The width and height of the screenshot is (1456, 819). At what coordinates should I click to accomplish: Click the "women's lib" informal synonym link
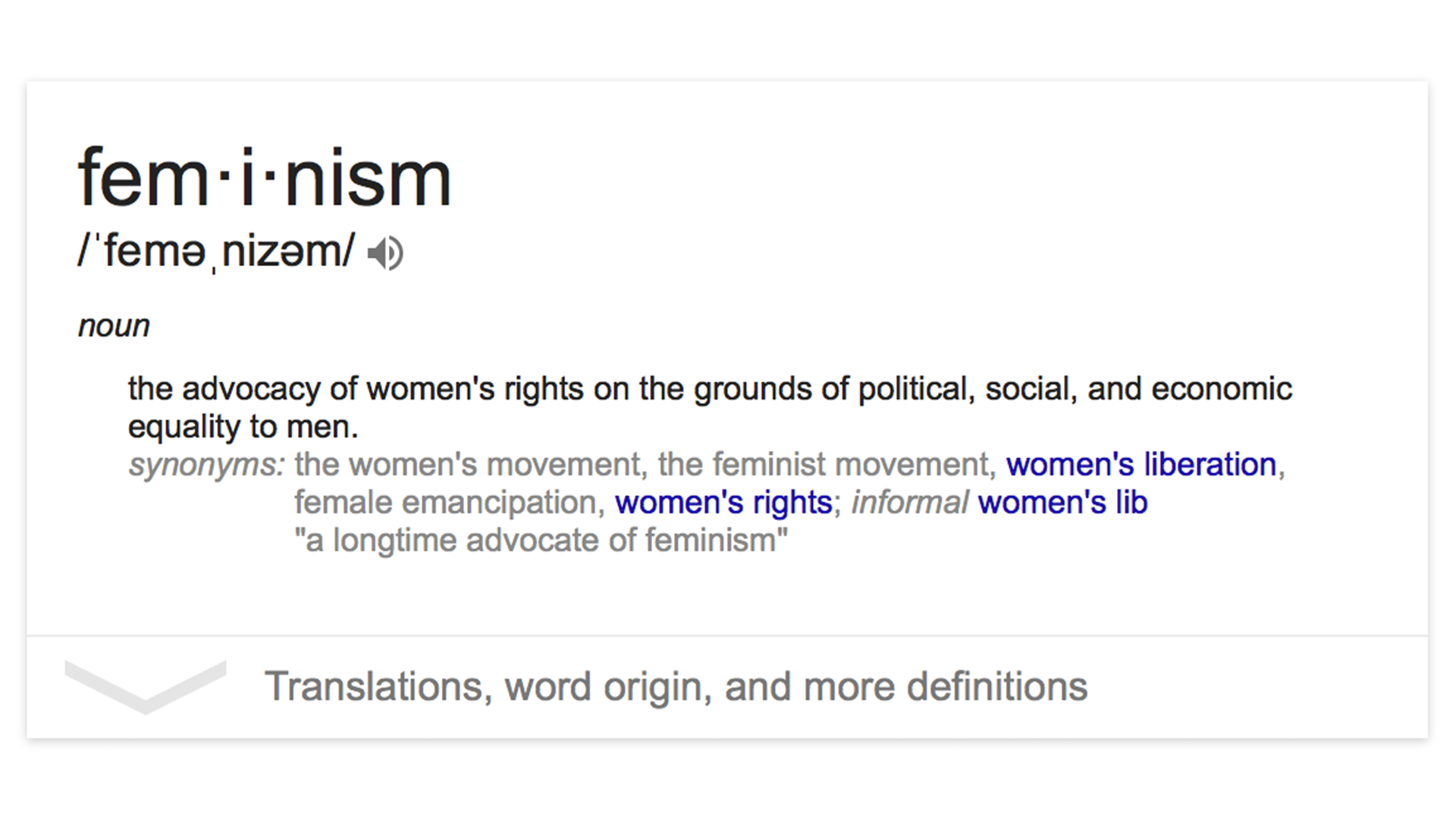[1062, 502]
